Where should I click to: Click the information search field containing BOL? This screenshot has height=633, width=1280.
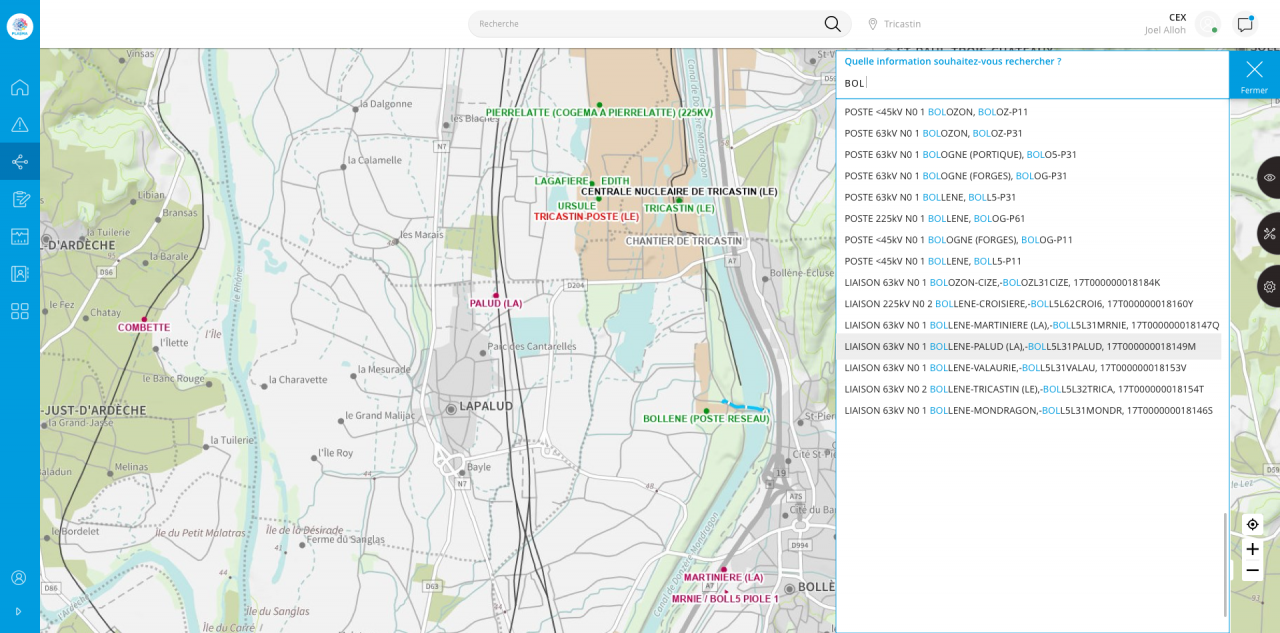tap(1030, 83)
